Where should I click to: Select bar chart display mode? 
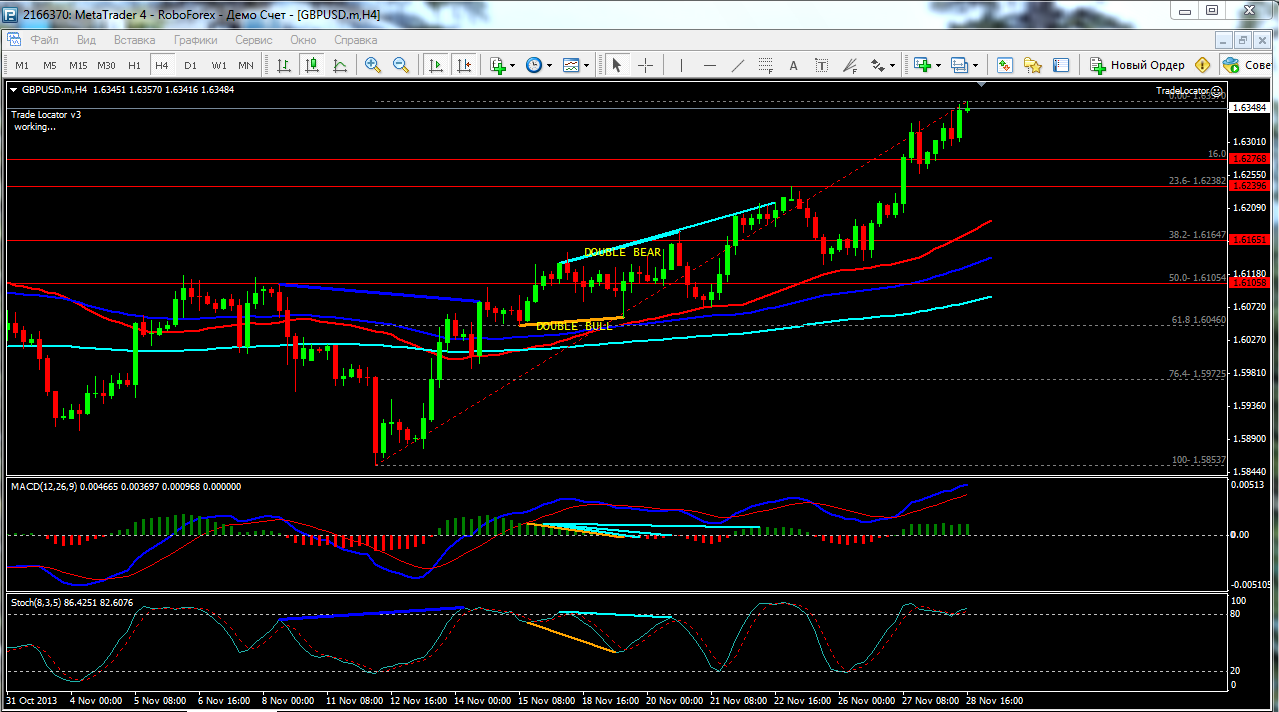(284, 65)
